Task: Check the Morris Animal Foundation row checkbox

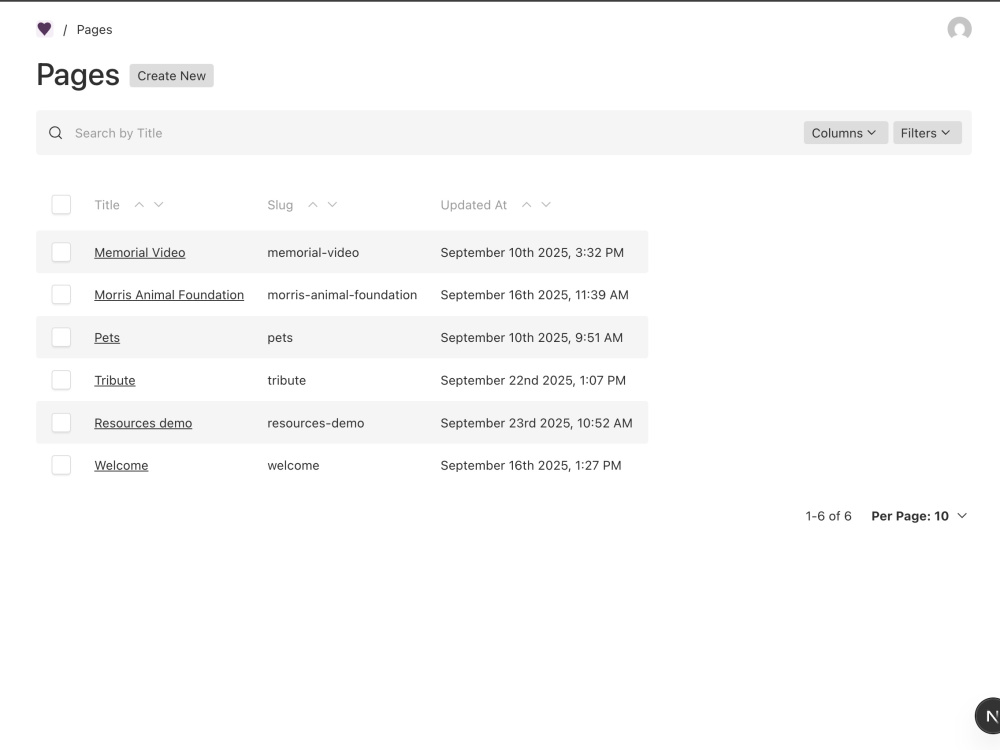Action: 61,295
